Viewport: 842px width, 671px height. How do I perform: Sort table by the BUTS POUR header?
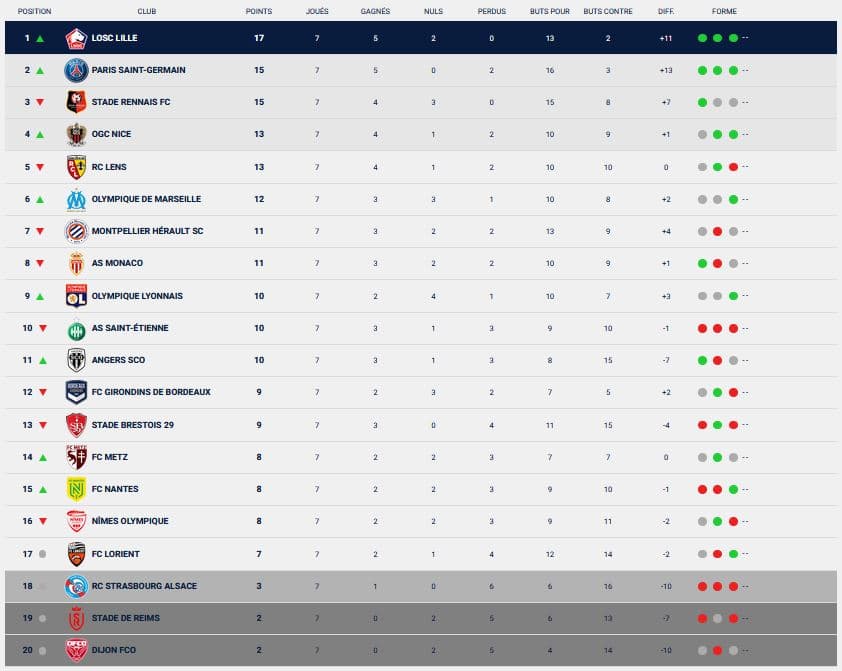pos(550,11)
